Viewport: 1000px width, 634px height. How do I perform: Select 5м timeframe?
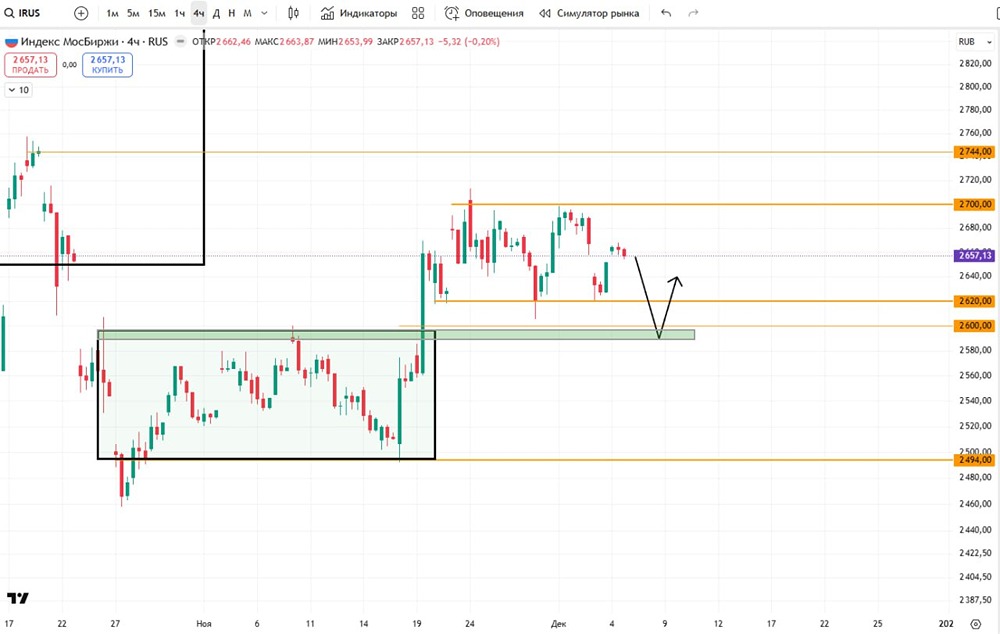click(133, 13)
